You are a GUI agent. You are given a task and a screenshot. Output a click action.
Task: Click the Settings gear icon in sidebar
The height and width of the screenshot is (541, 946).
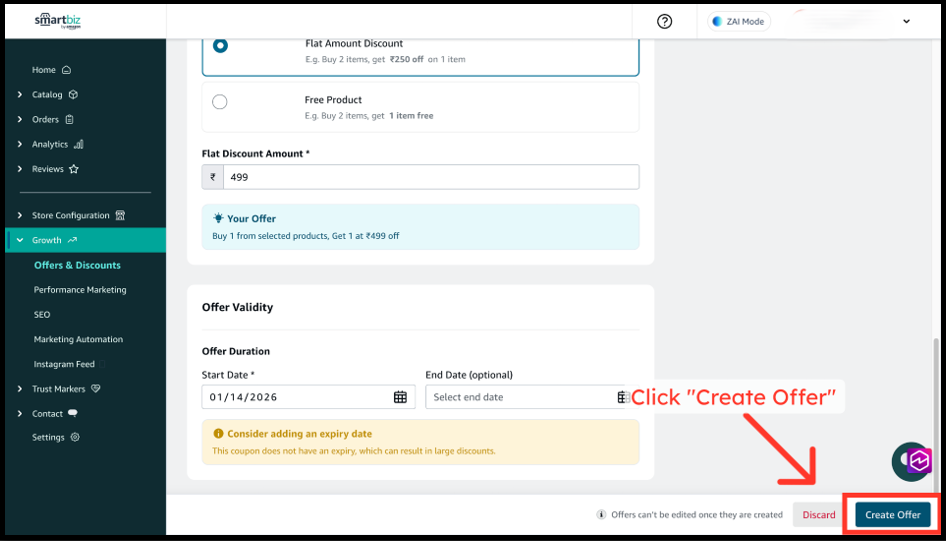[x=75, y=437]
